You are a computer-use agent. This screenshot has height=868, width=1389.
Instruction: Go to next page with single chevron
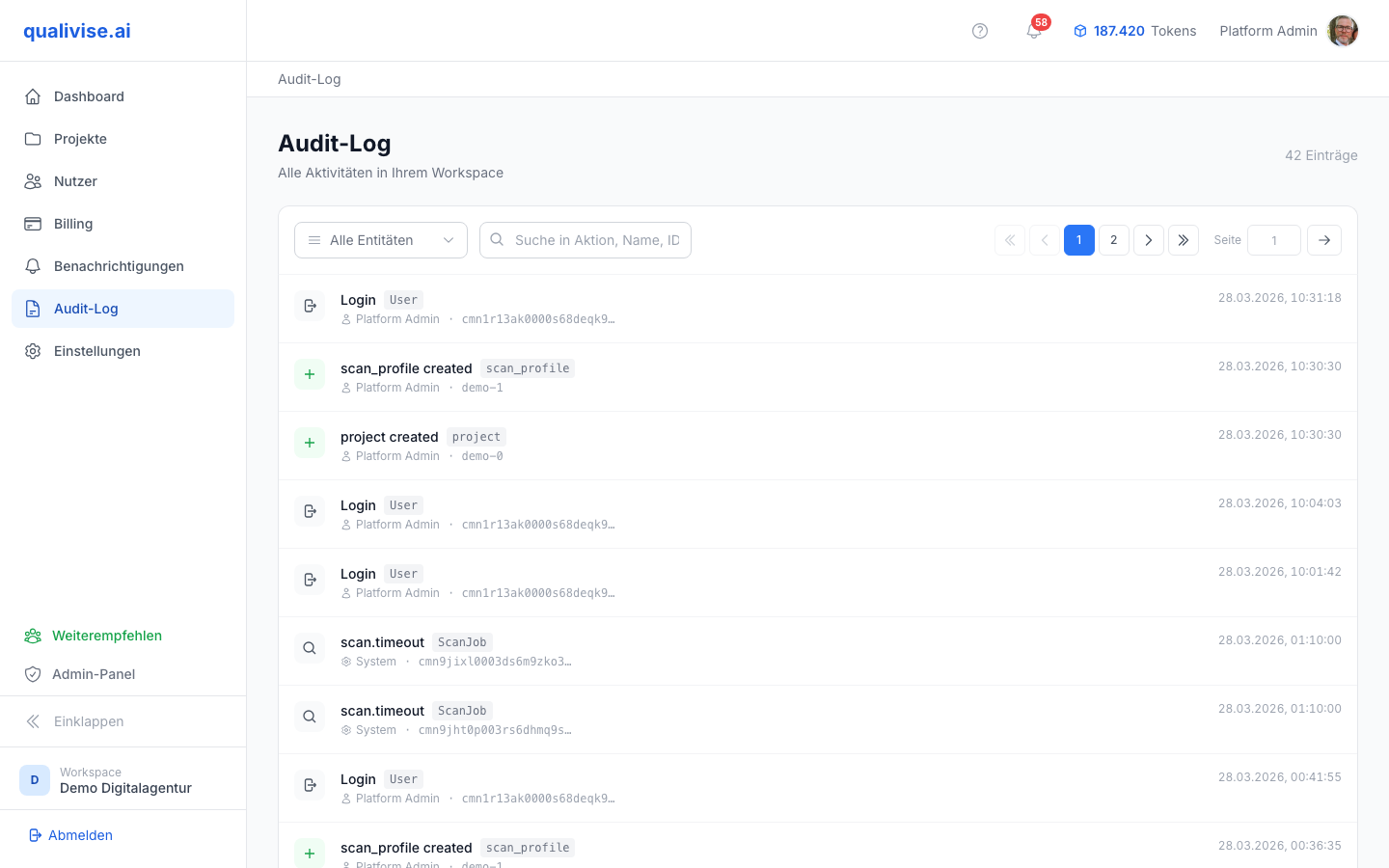pyautogui.click(x=1149, y=240)
